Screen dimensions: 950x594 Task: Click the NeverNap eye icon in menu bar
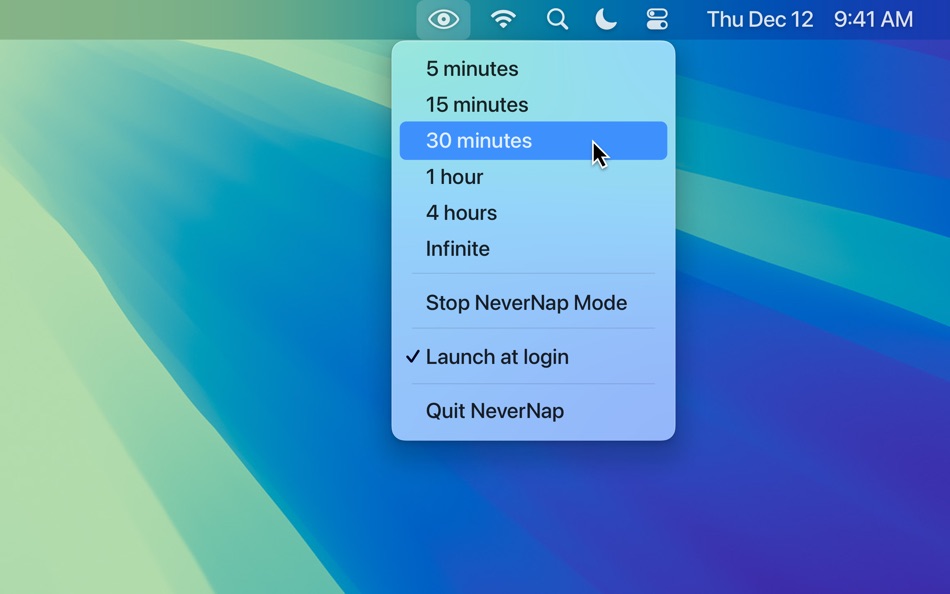click(x=443, y=19)
